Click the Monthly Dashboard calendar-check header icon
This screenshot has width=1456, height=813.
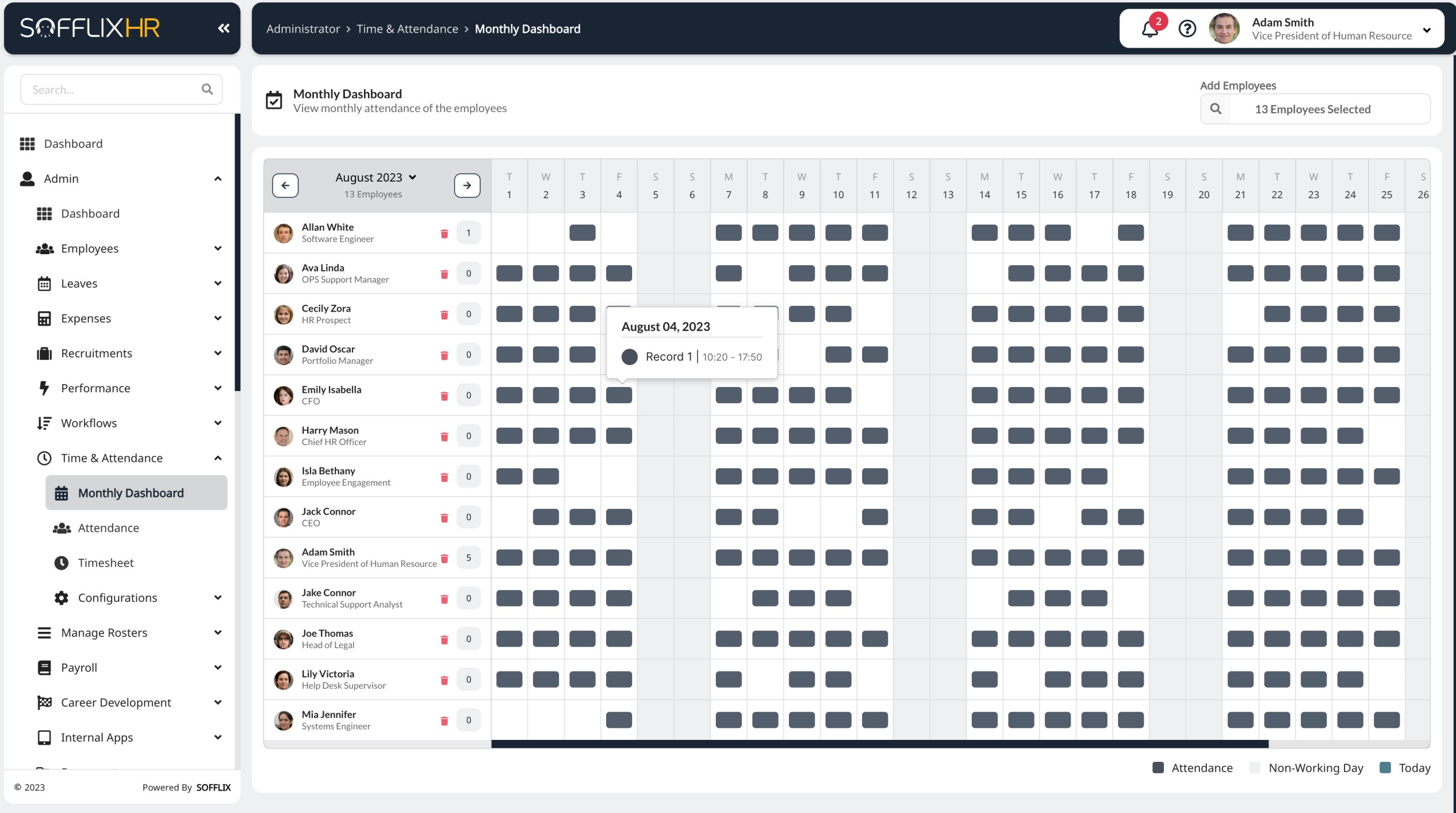coord(274,100)
